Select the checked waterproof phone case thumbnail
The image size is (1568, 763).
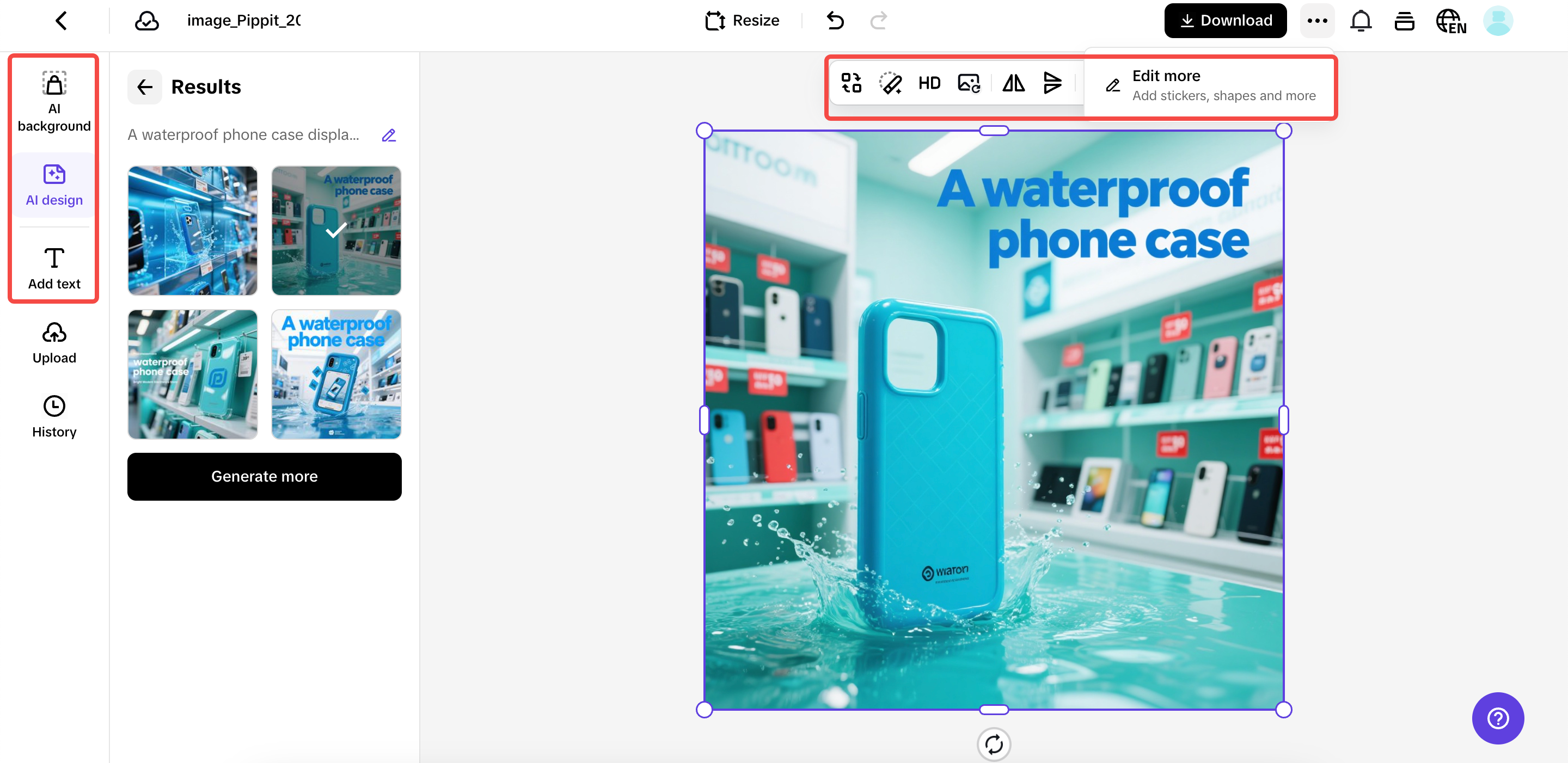(336, 231)
